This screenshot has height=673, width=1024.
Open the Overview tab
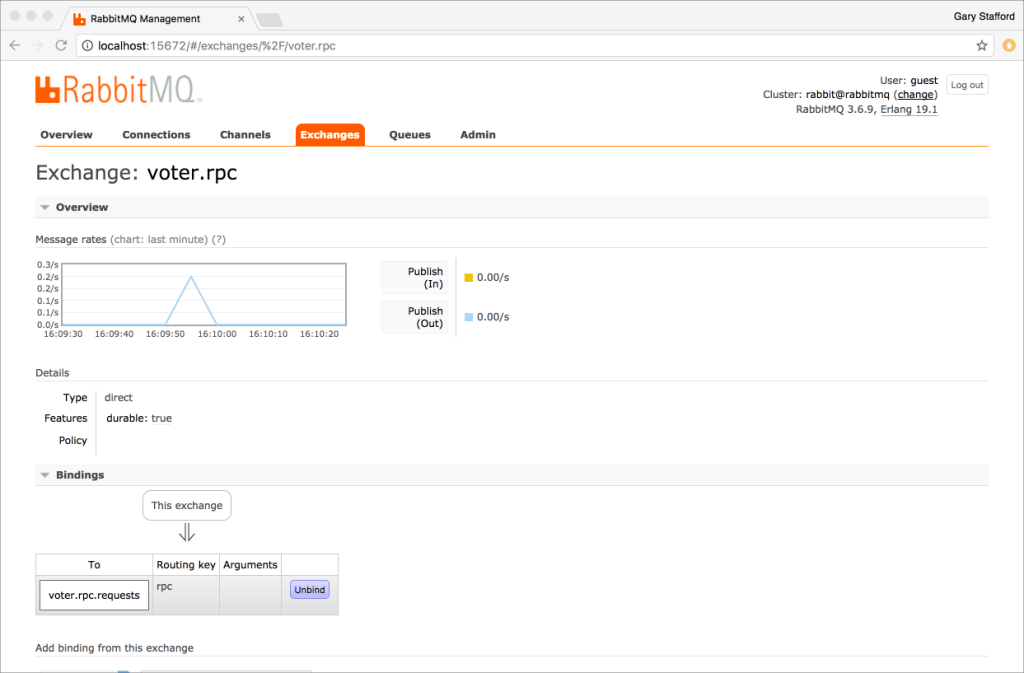click(x=67, y=134)
